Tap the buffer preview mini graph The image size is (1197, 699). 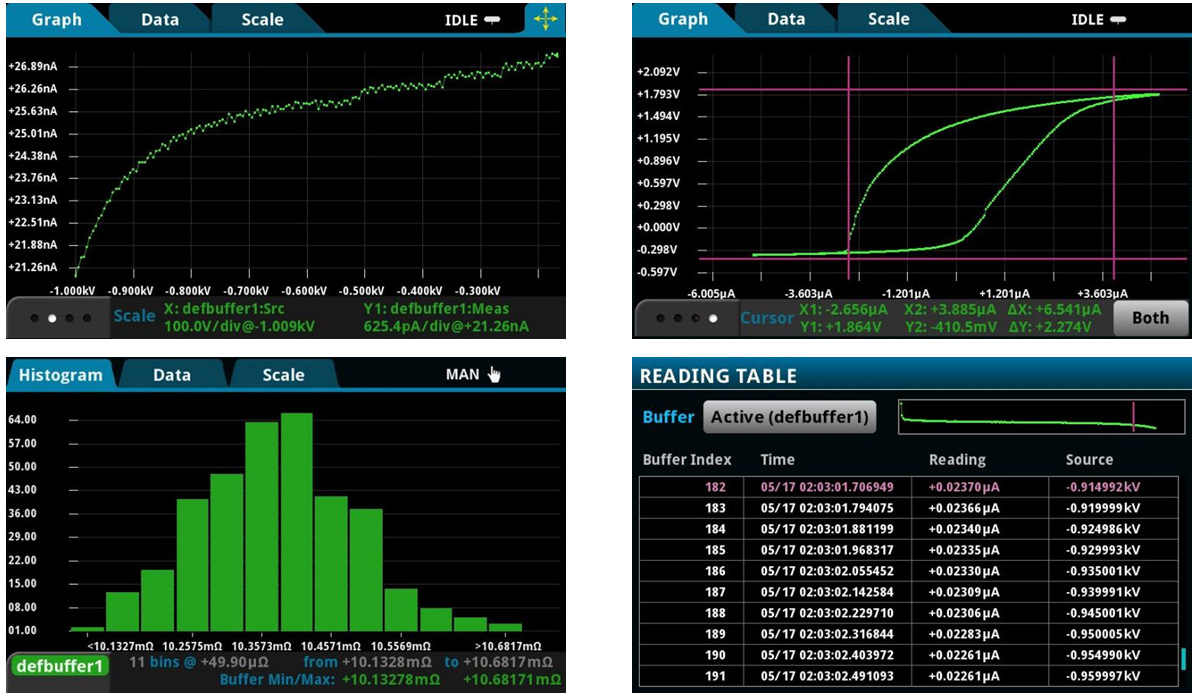(1044, 417)
